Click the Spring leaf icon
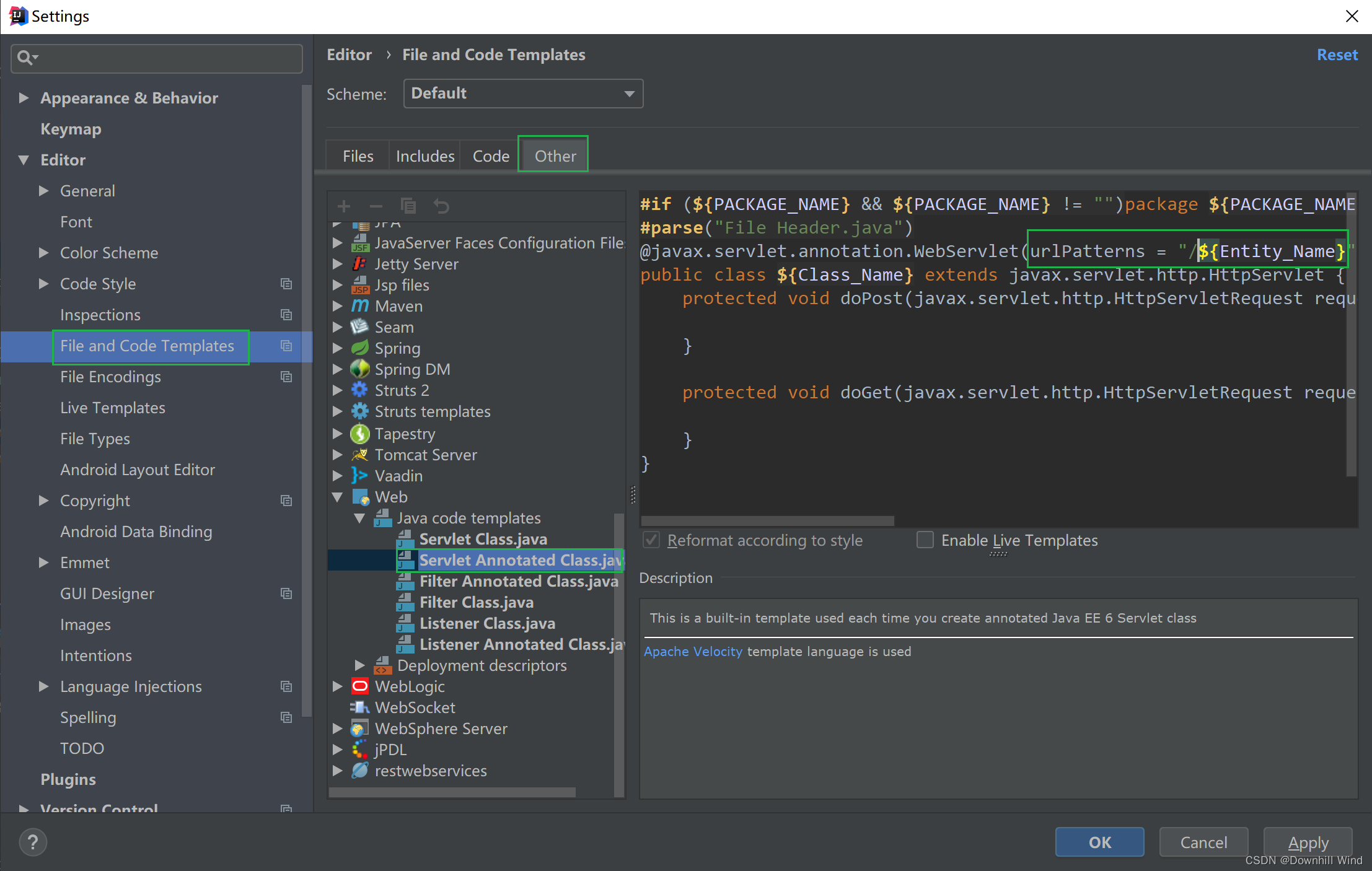1372x871 pixels. click(359, 348)
